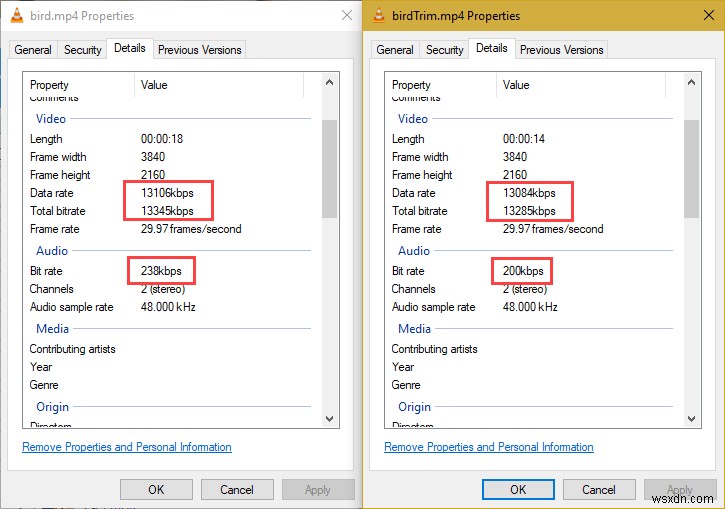Close the birdTrim.mp4 Properties window
The height and width of the screenshot is (509, 725).
[x=709, y=15]
